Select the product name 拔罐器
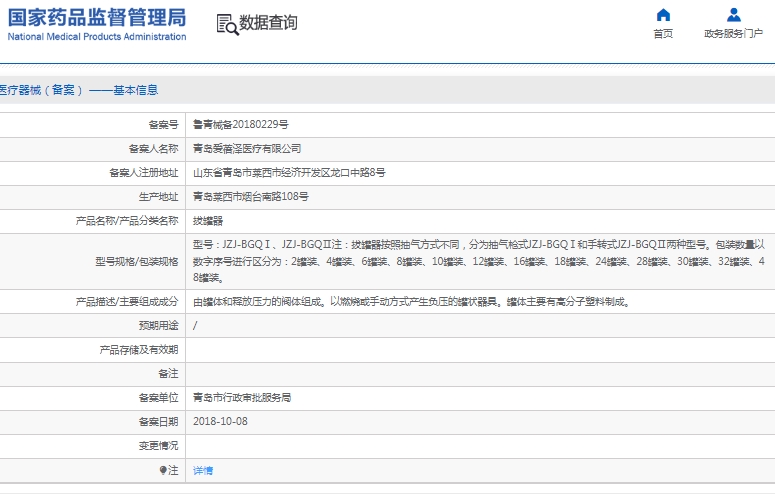Image resolution: width=775 pixels, height=494 pixels. [x=208, y=221]
